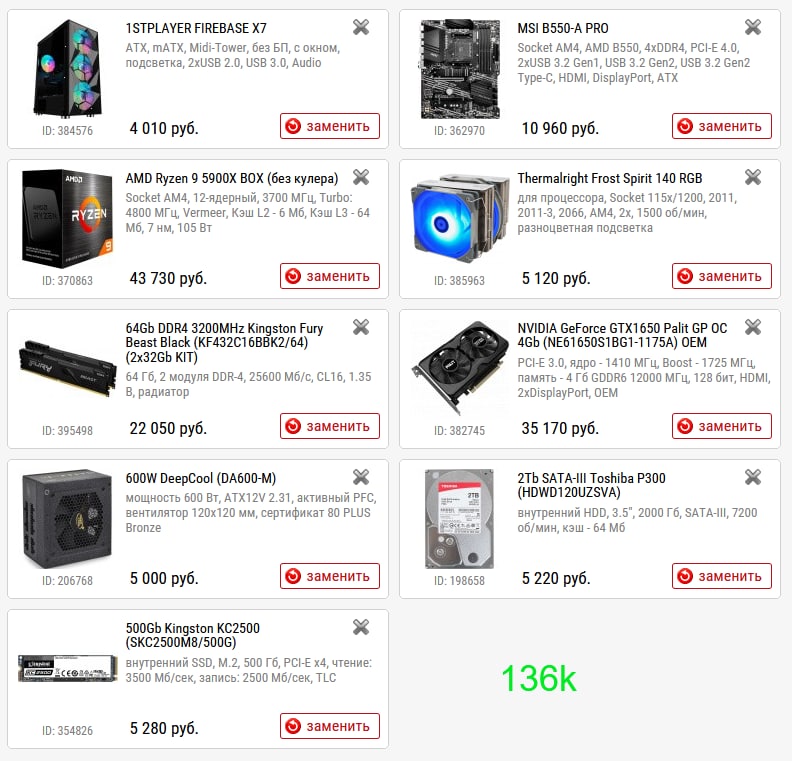Image resolution: width=792 pixels, height=761 pixels.
Task: Replace the MSI B550-A PRO motherboard
Action: (722, 126)
